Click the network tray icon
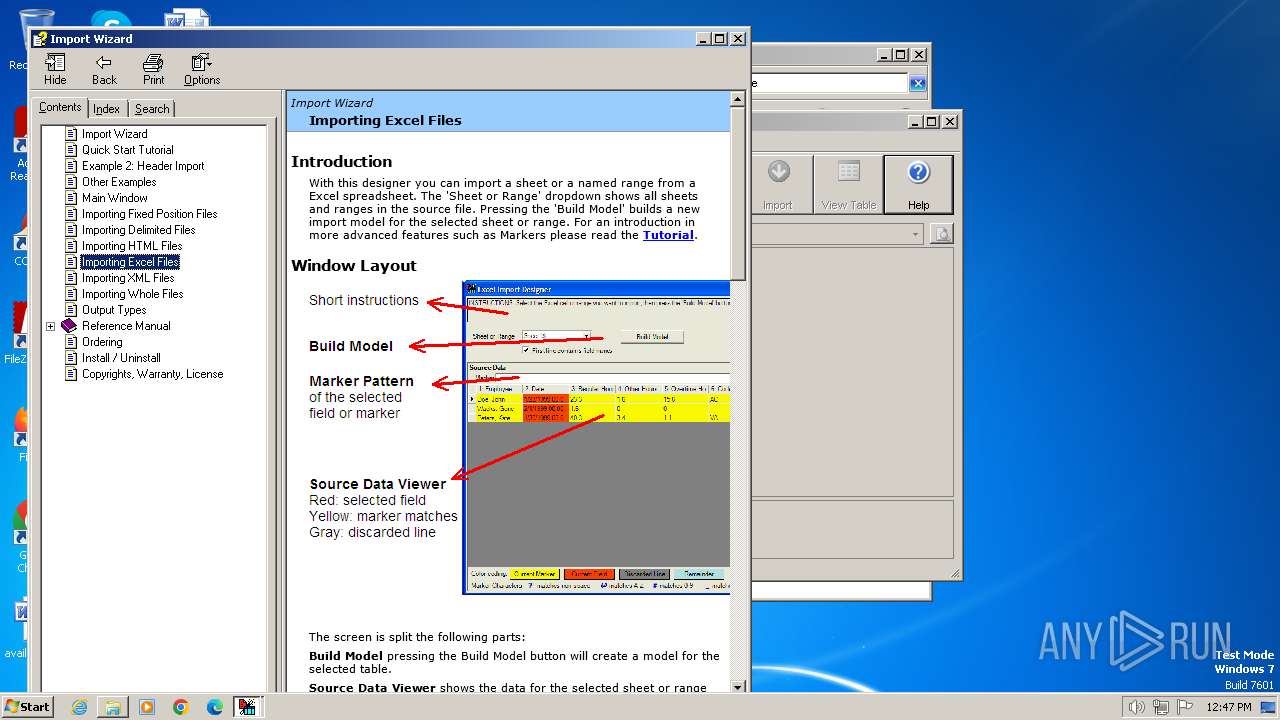 pyautogui.click(x=1159, y=707)
